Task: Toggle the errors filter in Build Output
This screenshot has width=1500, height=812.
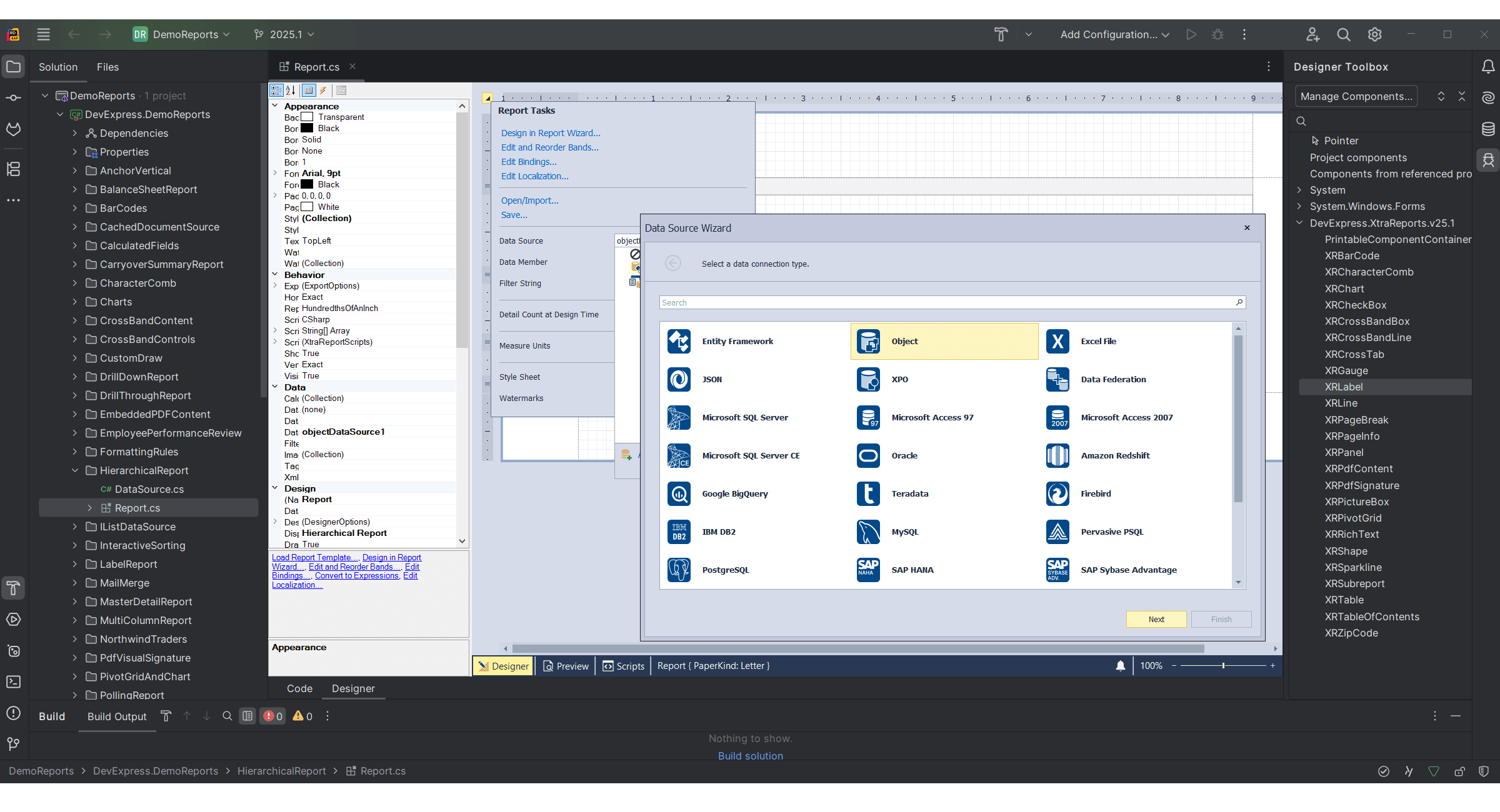Action: 272,716
